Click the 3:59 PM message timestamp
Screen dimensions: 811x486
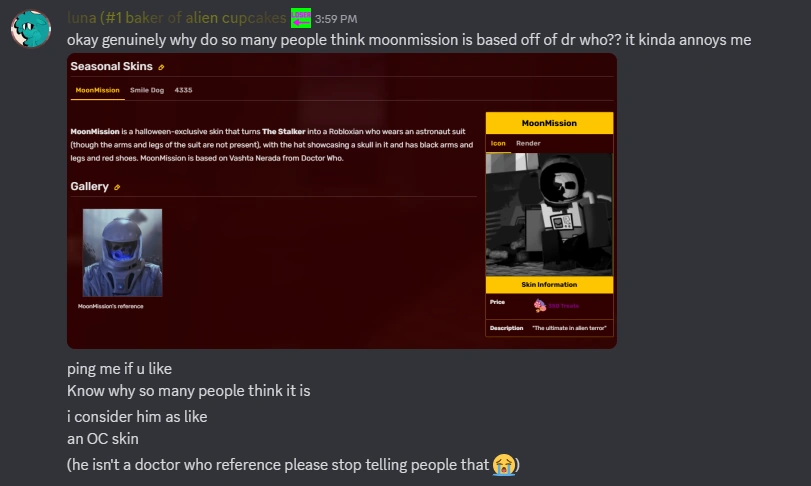tap(336, 19)
